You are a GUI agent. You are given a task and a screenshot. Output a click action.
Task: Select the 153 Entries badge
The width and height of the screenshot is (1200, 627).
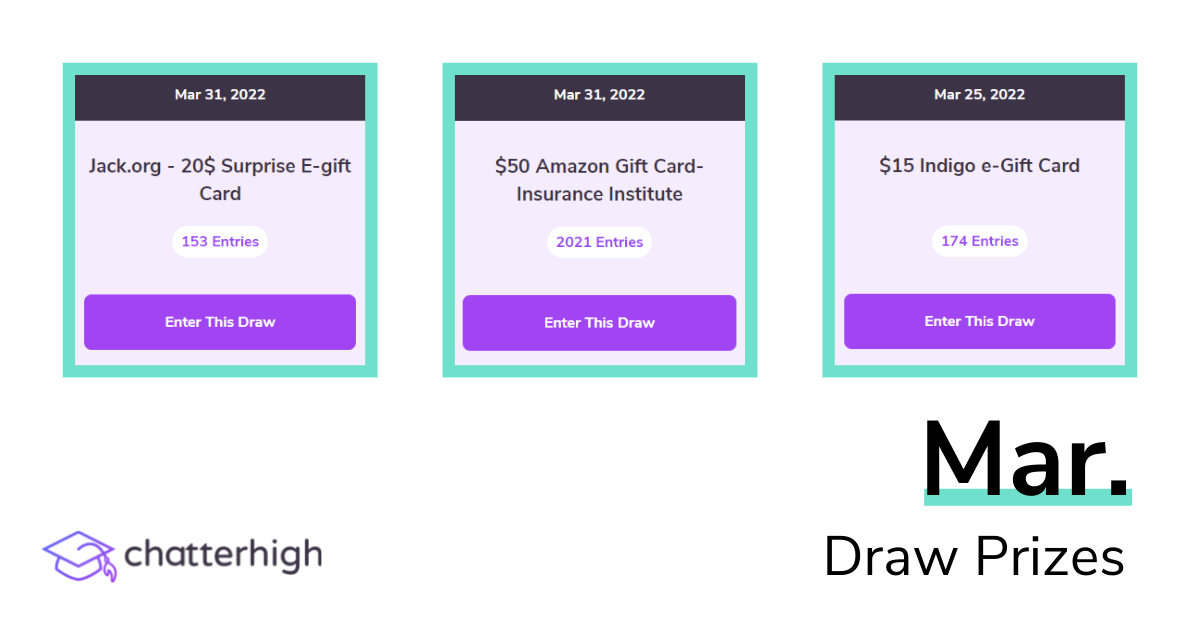coord(220,241)
